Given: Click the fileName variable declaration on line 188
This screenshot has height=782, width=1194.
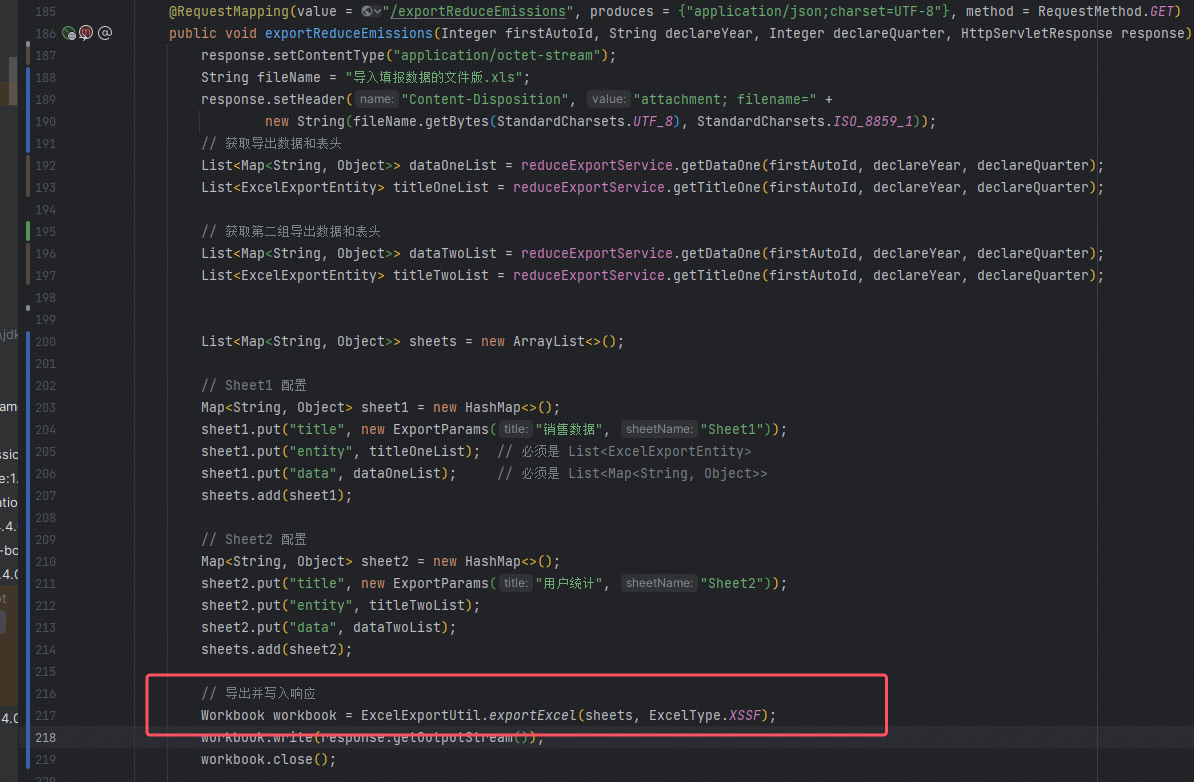Looking at the screenshot, I should pos(289,78).
